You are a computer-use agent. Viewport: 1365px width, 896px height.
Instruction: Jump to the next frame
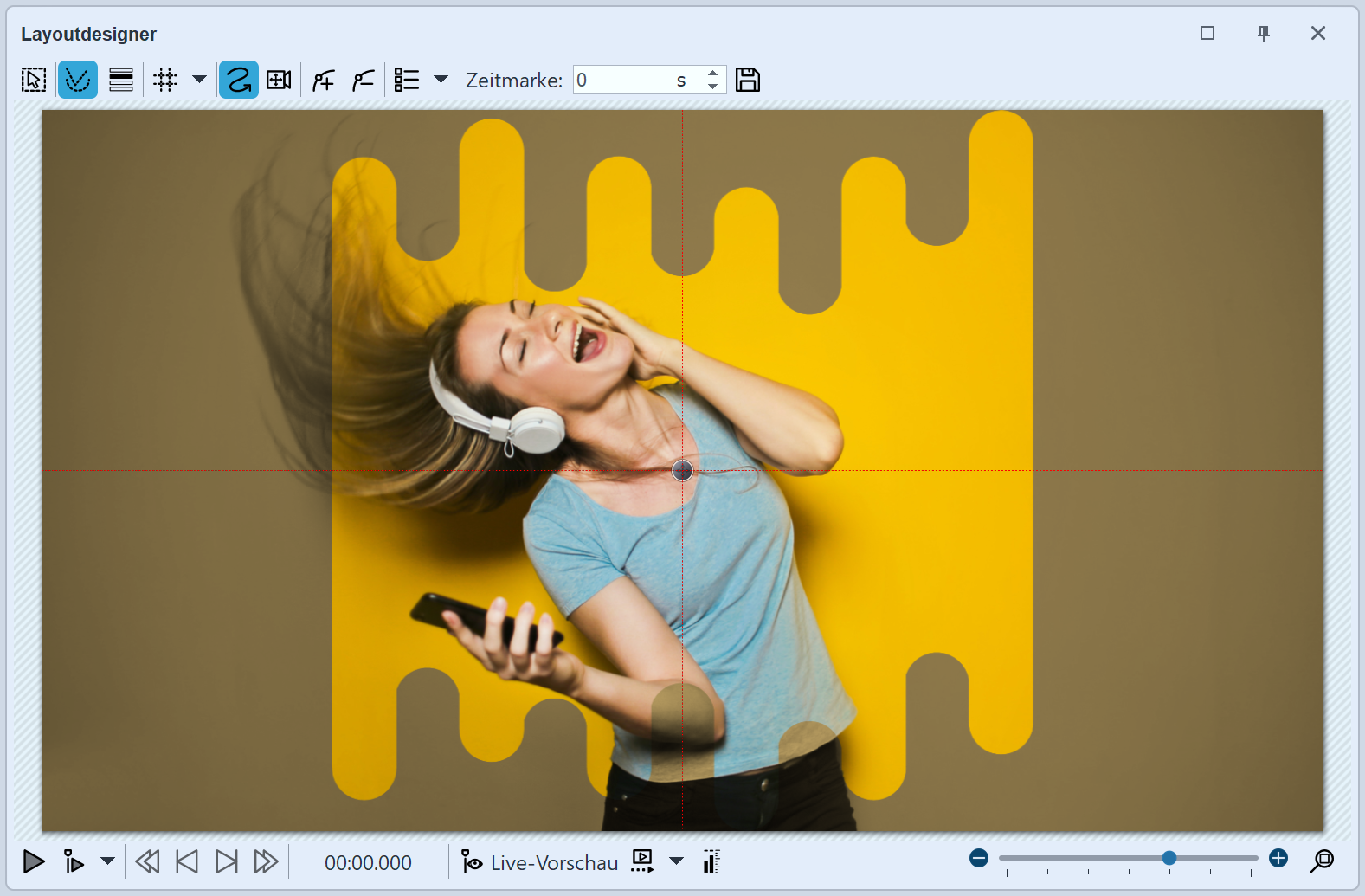coord(227,862)
